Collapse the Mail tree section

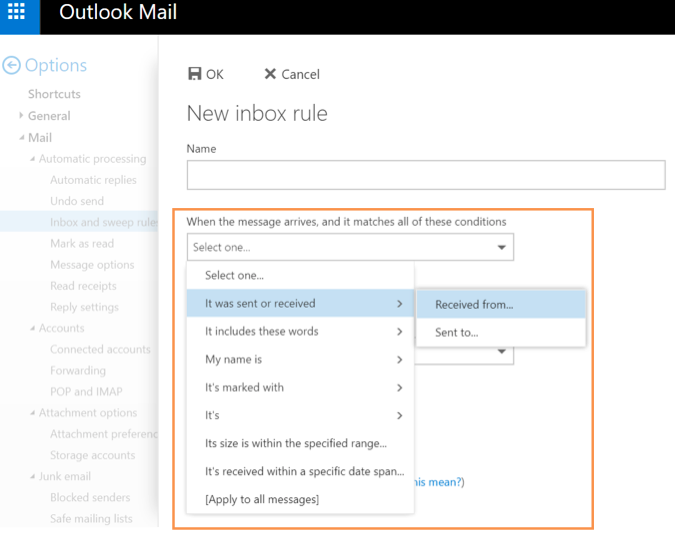21,138
